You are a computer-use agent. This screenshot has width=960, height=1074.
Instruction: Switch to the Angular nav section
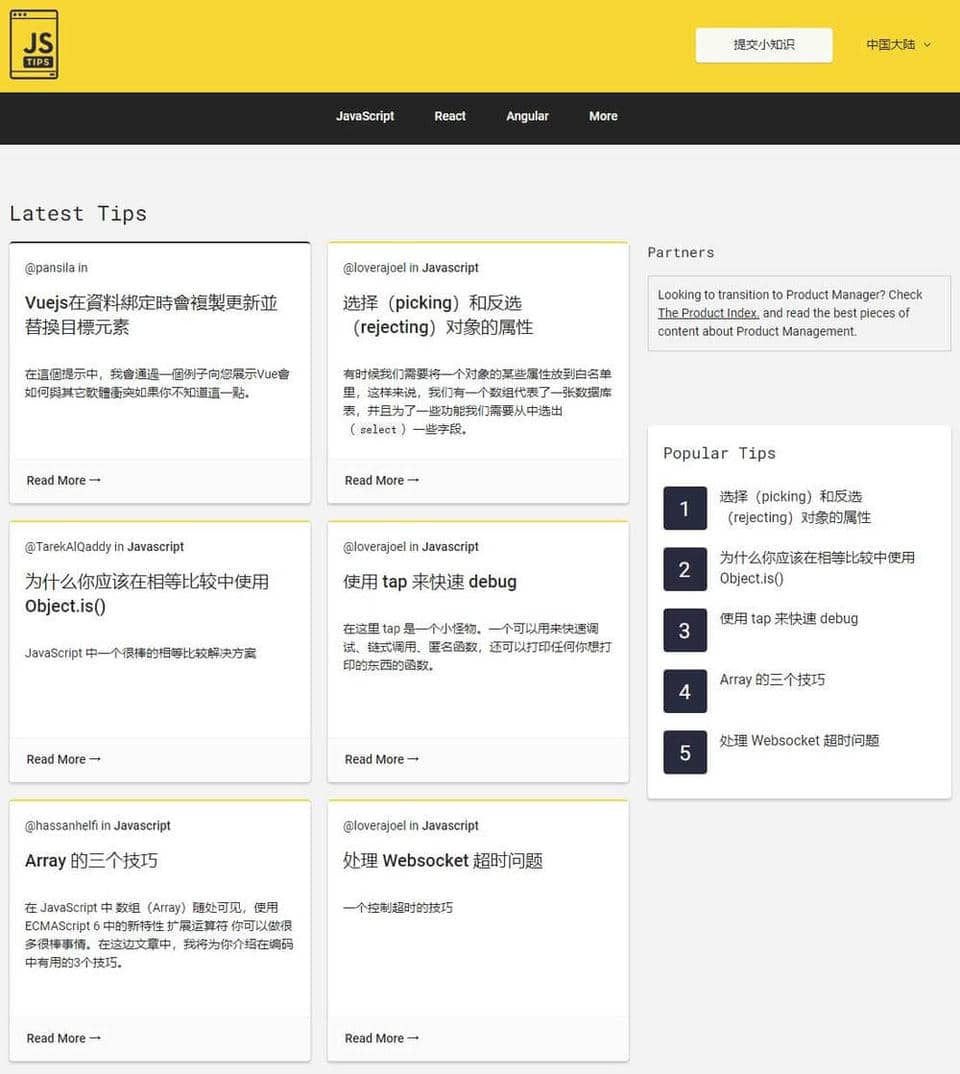(x=527, y=116)
